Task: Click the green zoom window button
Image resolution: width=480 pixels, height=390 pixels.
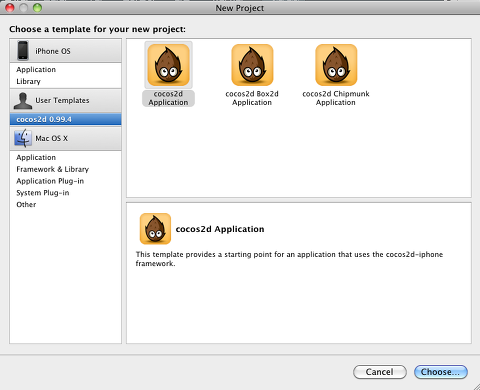Action: click(37, 7)
